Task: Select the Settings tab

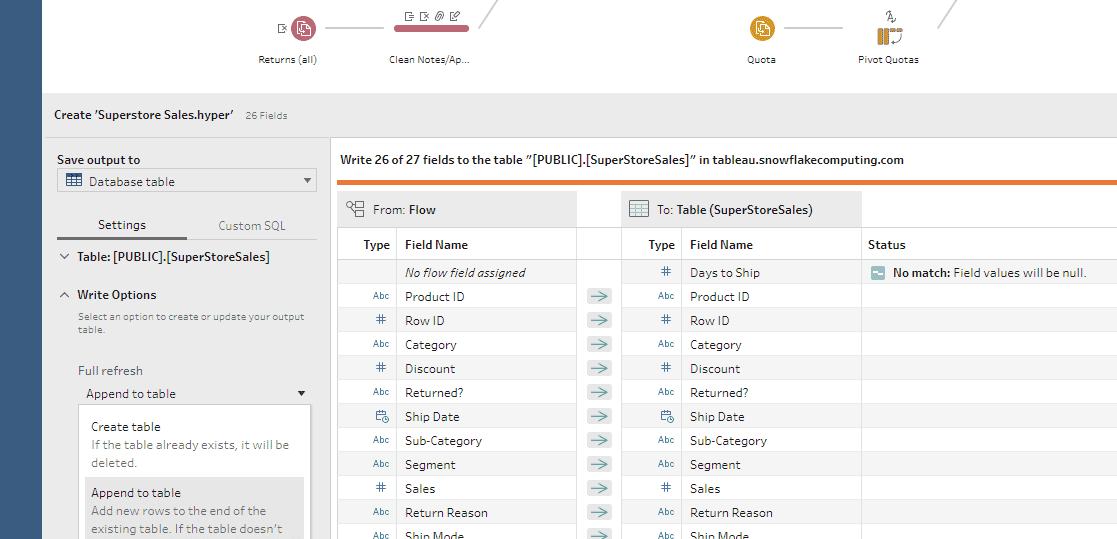Action: pyautogui.click(x=122, y=225)
